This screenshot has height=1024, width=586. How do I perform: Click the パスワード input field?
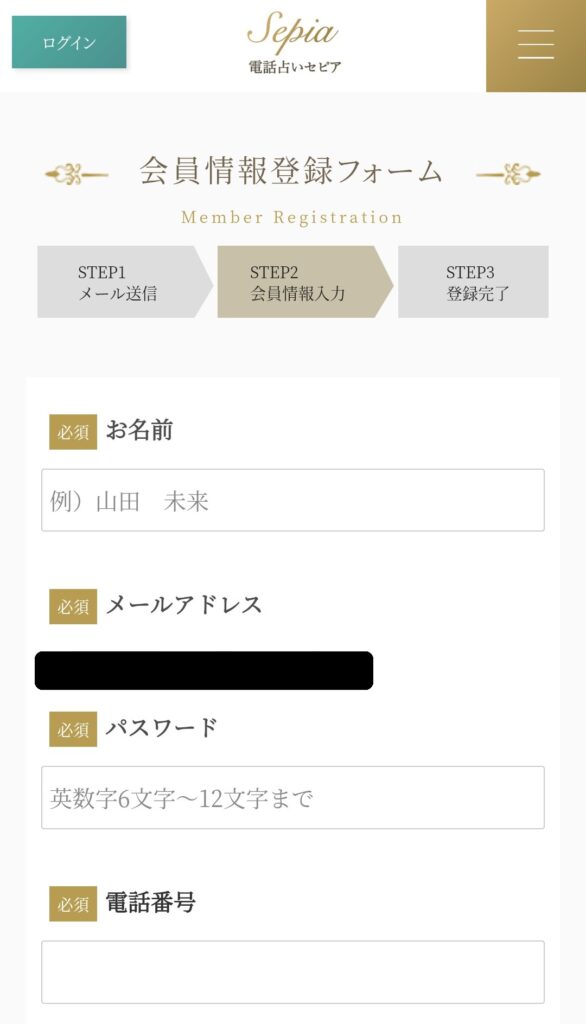(291, 797)
